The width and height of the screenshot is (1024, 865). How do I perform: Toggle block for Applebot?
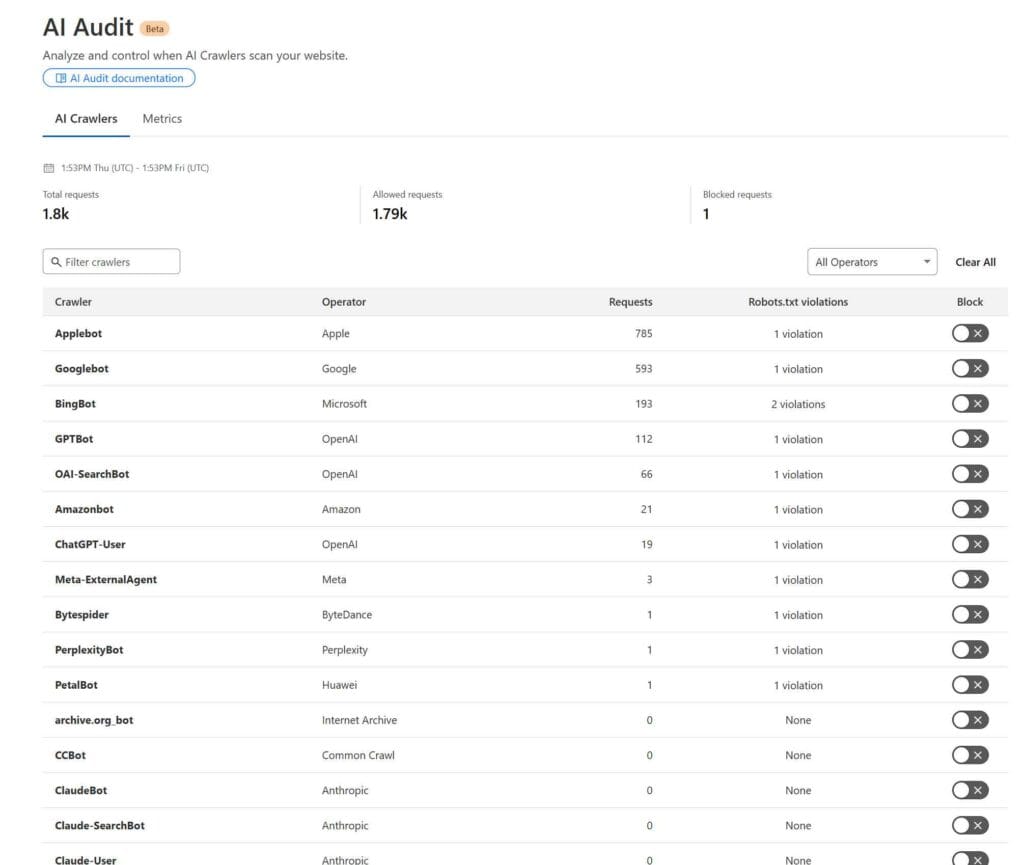[969, 334]
